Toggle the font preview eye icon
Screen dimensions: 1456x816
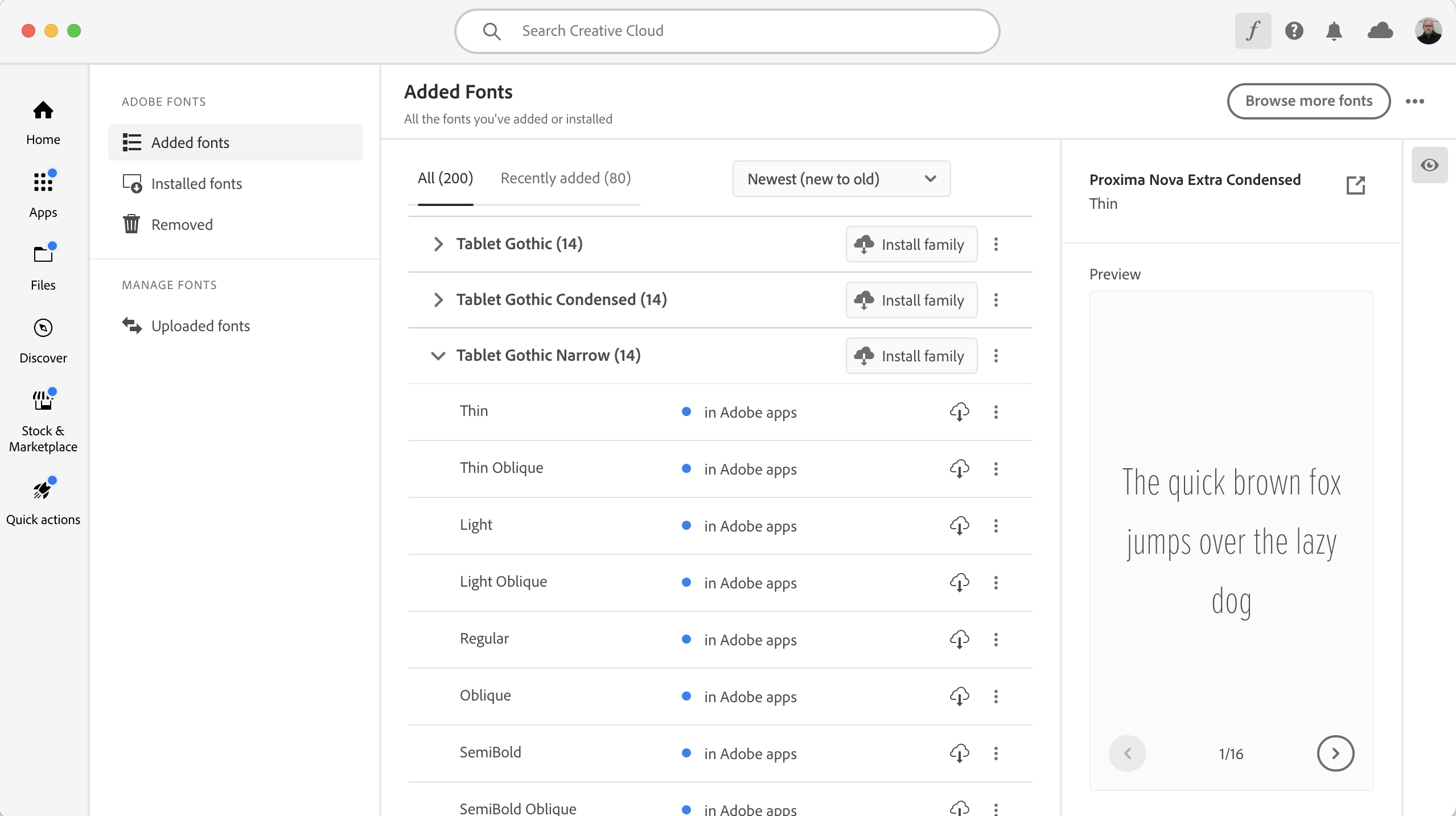tap(1429, 165)
